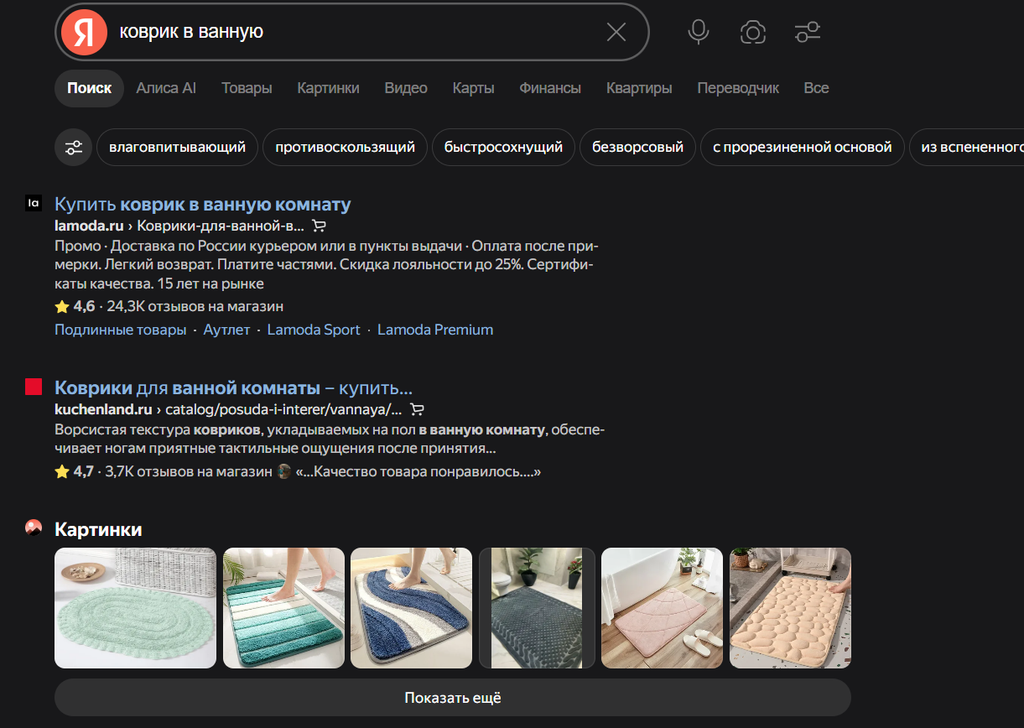Apply влаговпитывающий filter chip

177,148
